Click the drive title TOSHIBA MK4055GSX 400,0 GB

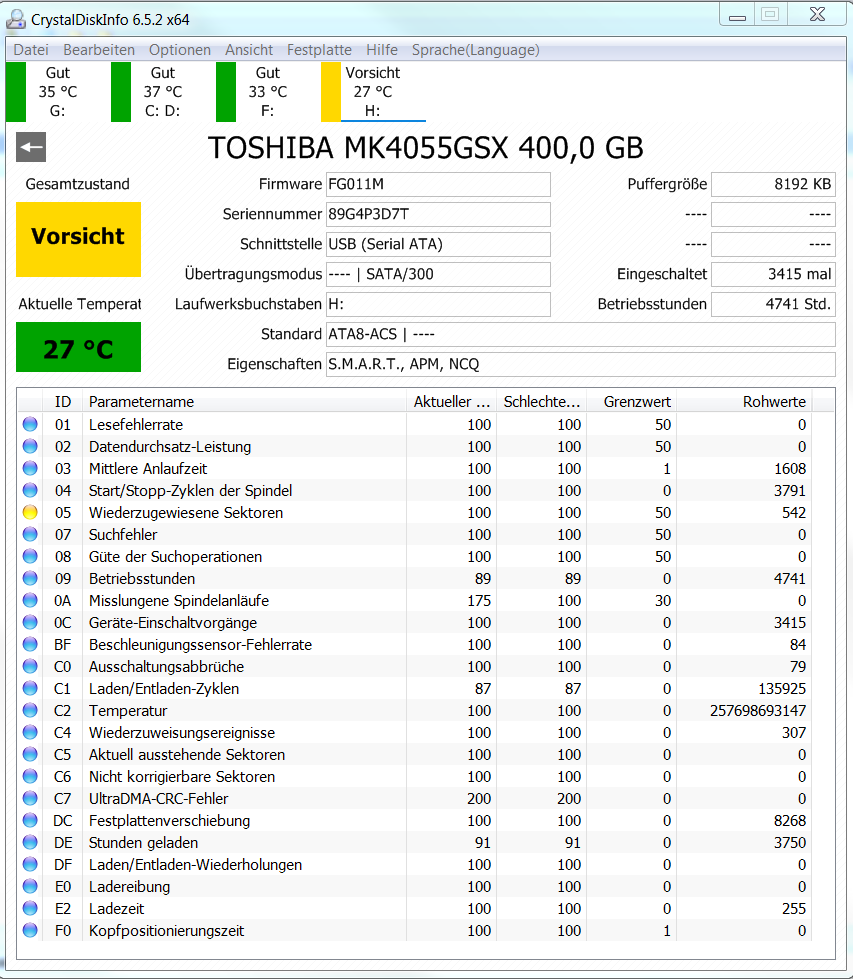[425, 148]
